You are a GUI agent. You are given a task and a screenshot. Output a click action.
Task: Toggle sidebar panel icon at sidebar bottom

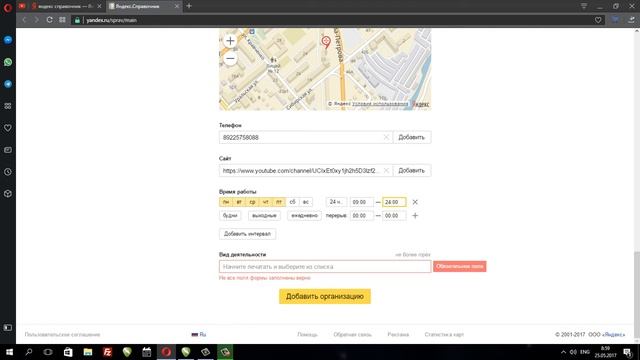[x=8, y=327]
